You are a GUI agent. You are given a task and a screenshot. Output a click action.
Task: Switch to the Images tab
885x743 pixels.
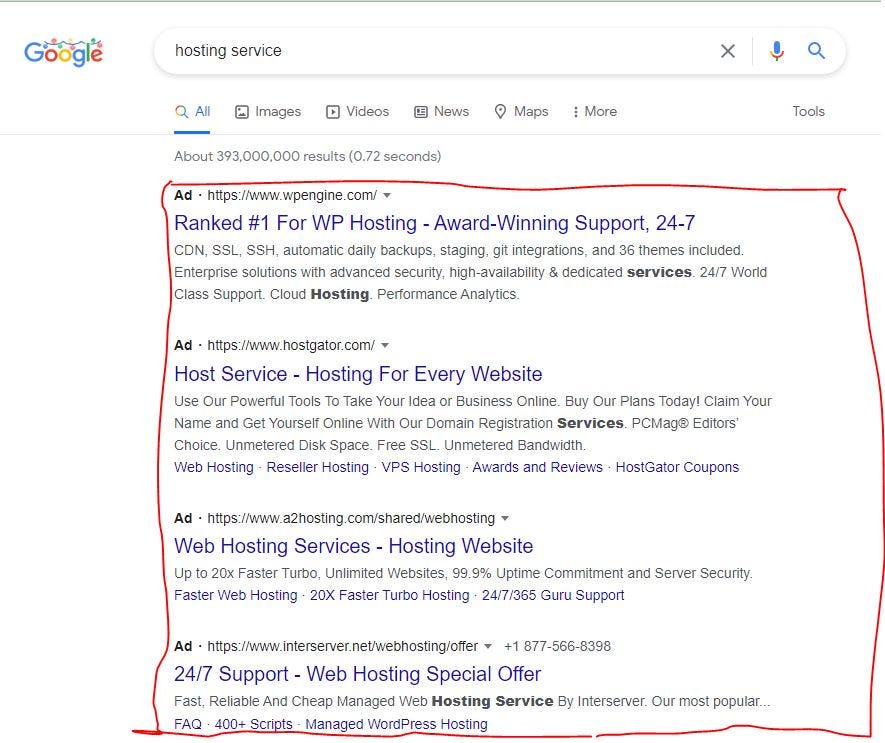[x=268, y=112]
